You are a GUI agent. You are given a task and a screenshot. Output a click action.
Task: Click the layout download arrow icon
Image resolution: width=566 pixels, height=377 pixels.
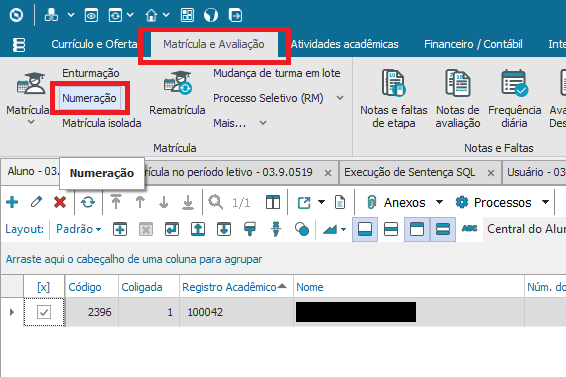[x=224, y=229]
